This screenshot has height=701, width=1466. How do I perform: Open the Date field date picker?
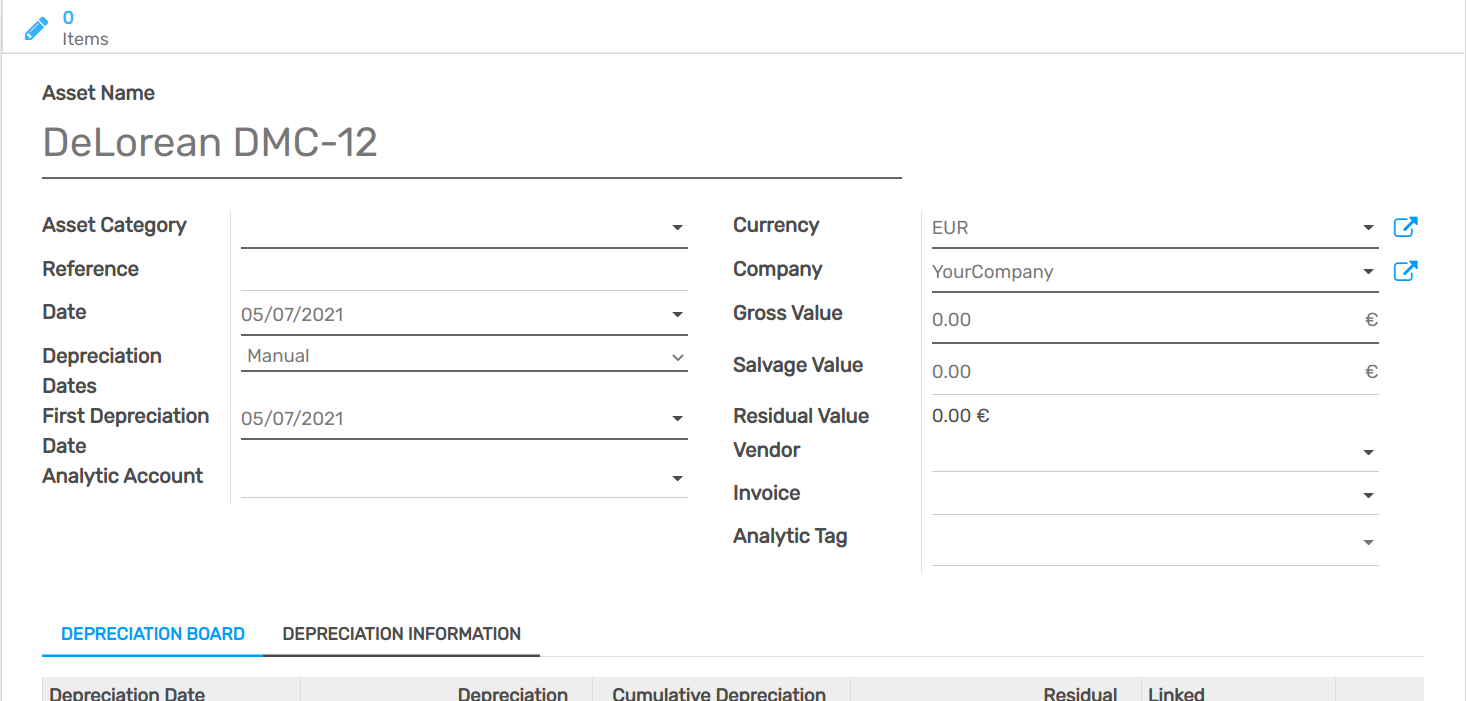pyautogui.click(x=678, y=314)
